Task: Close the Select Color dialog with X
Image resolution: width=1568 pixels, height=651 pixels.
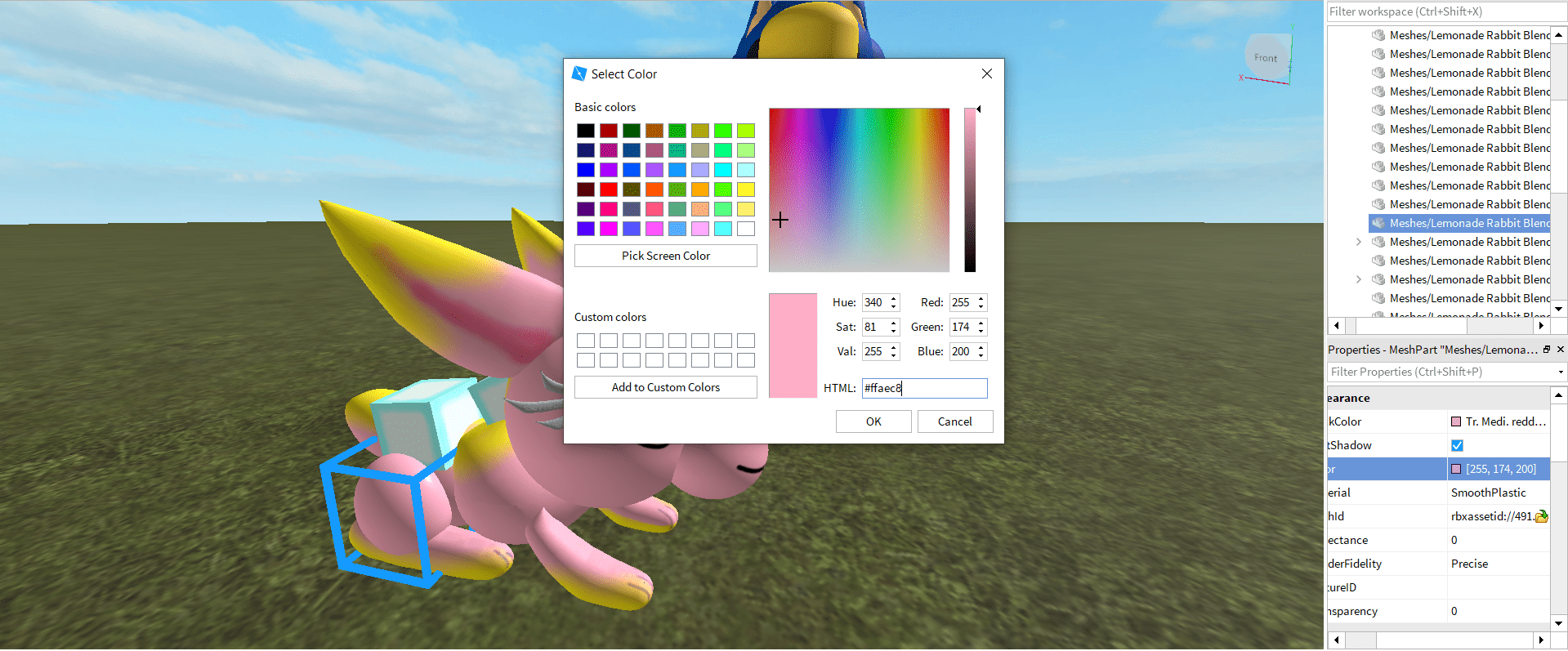Action: (987, 74)
